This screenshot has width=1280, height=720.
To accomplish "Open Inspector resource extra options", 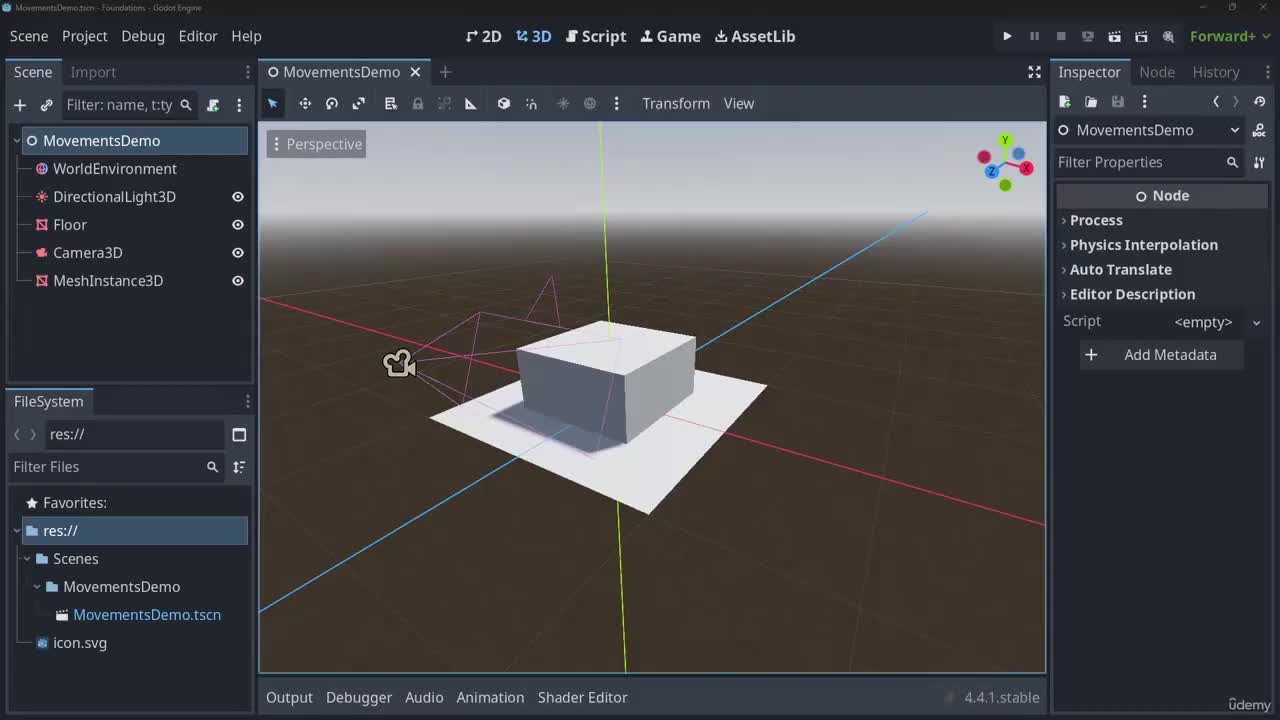I will (x=1144, y=101).
